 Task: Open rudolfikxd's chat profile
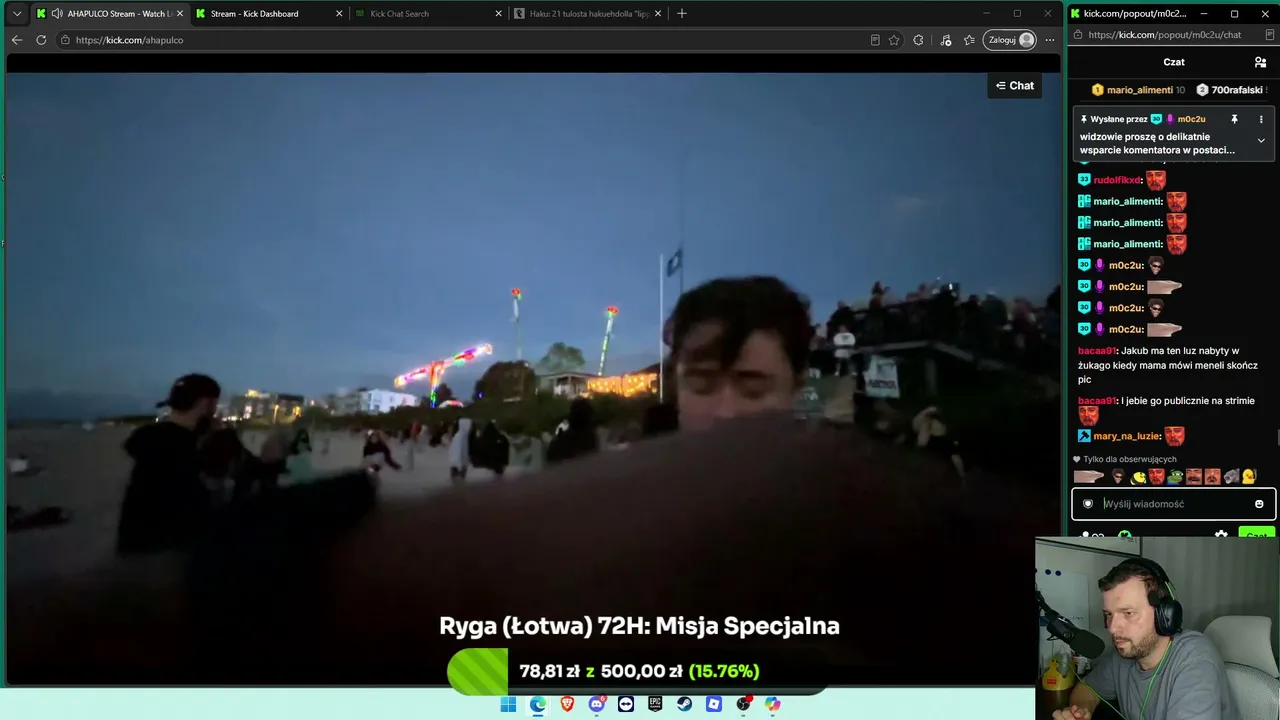[x=1117, y=180]
